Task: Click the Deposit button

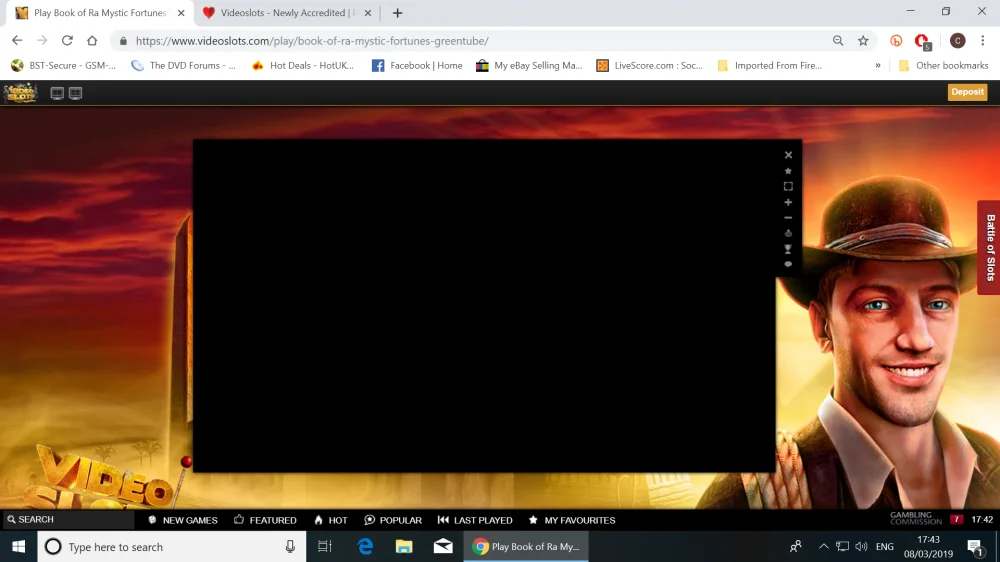Action: click(x=967, y=92)
